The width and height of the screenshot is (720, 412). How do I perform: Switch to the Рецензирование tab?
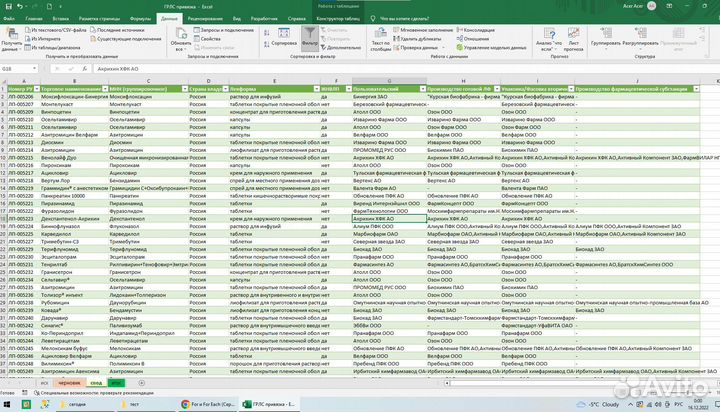tap(205, 18)
